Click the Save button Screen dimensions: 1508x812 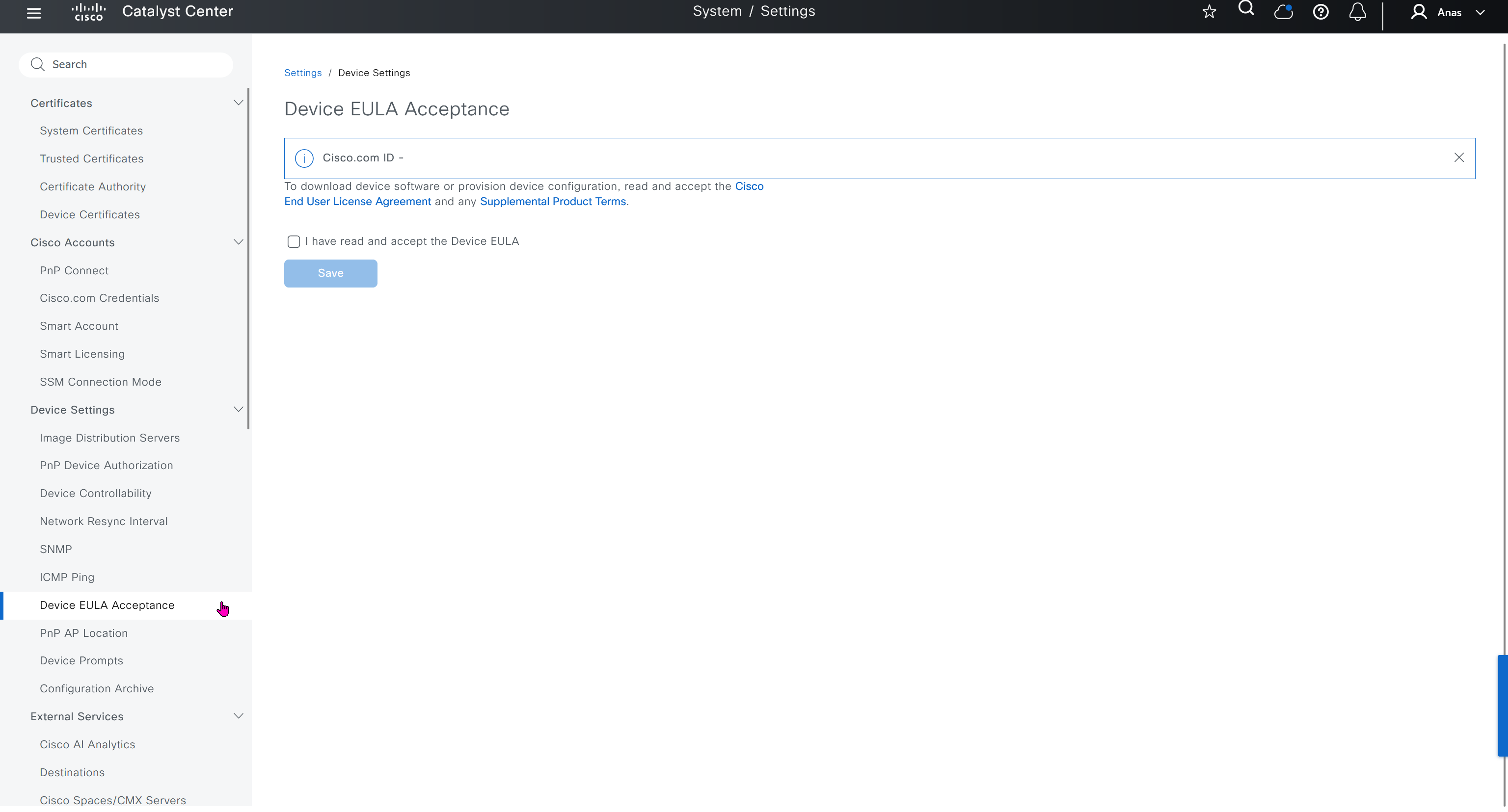(x=330, y=273)
